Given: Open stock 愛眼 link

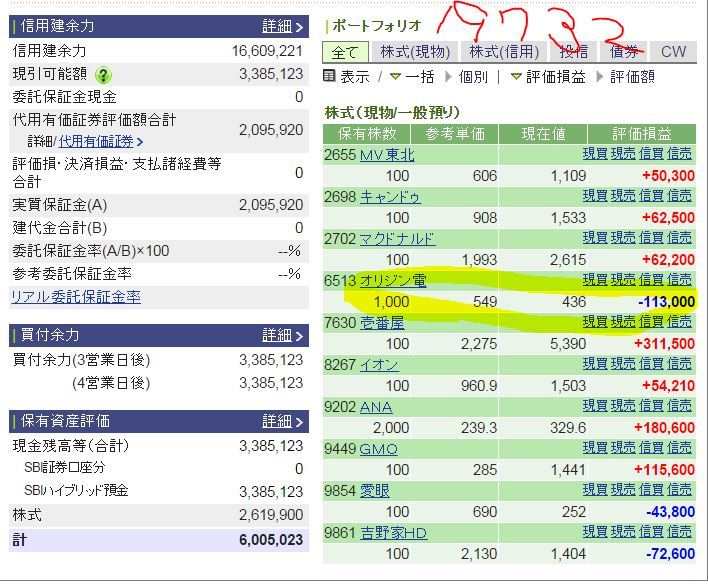Looking at the screenshot, I should click(x=375, y=491).
